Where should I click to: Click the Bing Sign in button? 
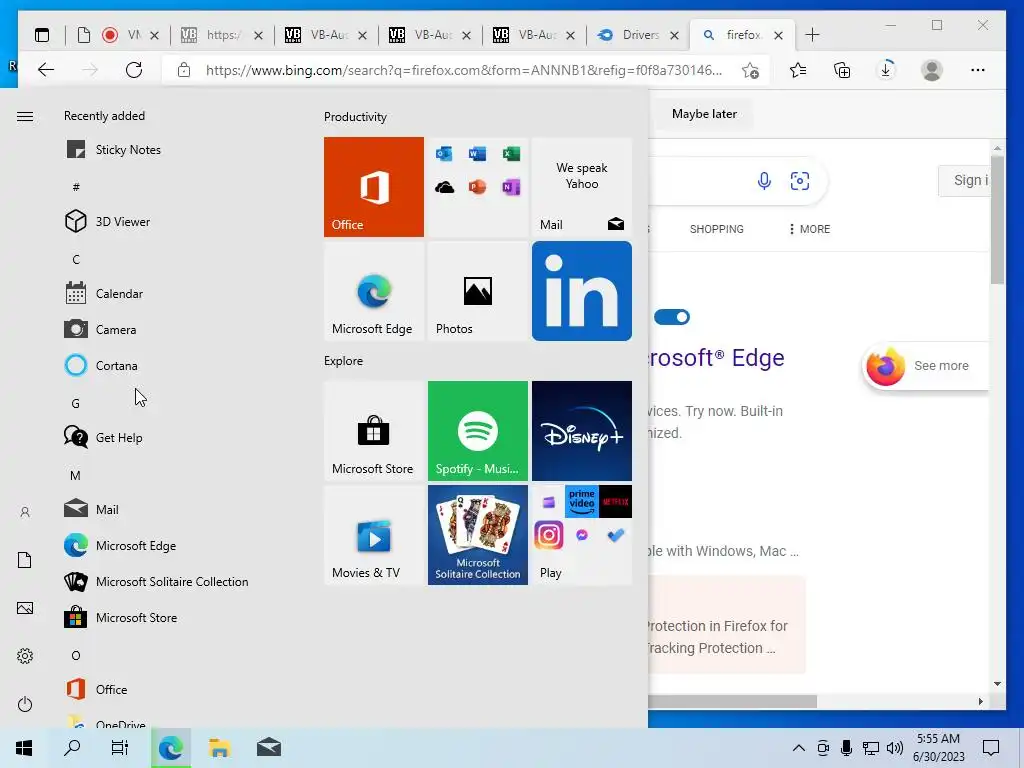(965, 180)
